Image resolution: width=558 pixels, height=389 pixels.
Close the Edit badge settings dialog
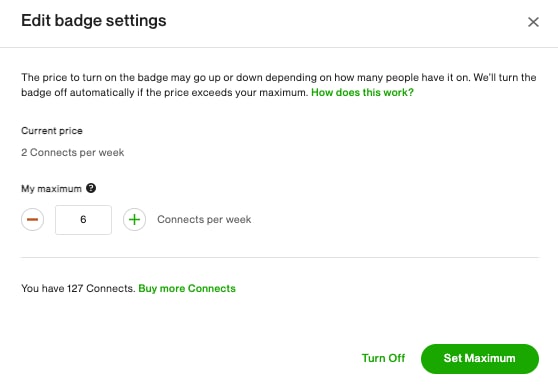533,22
